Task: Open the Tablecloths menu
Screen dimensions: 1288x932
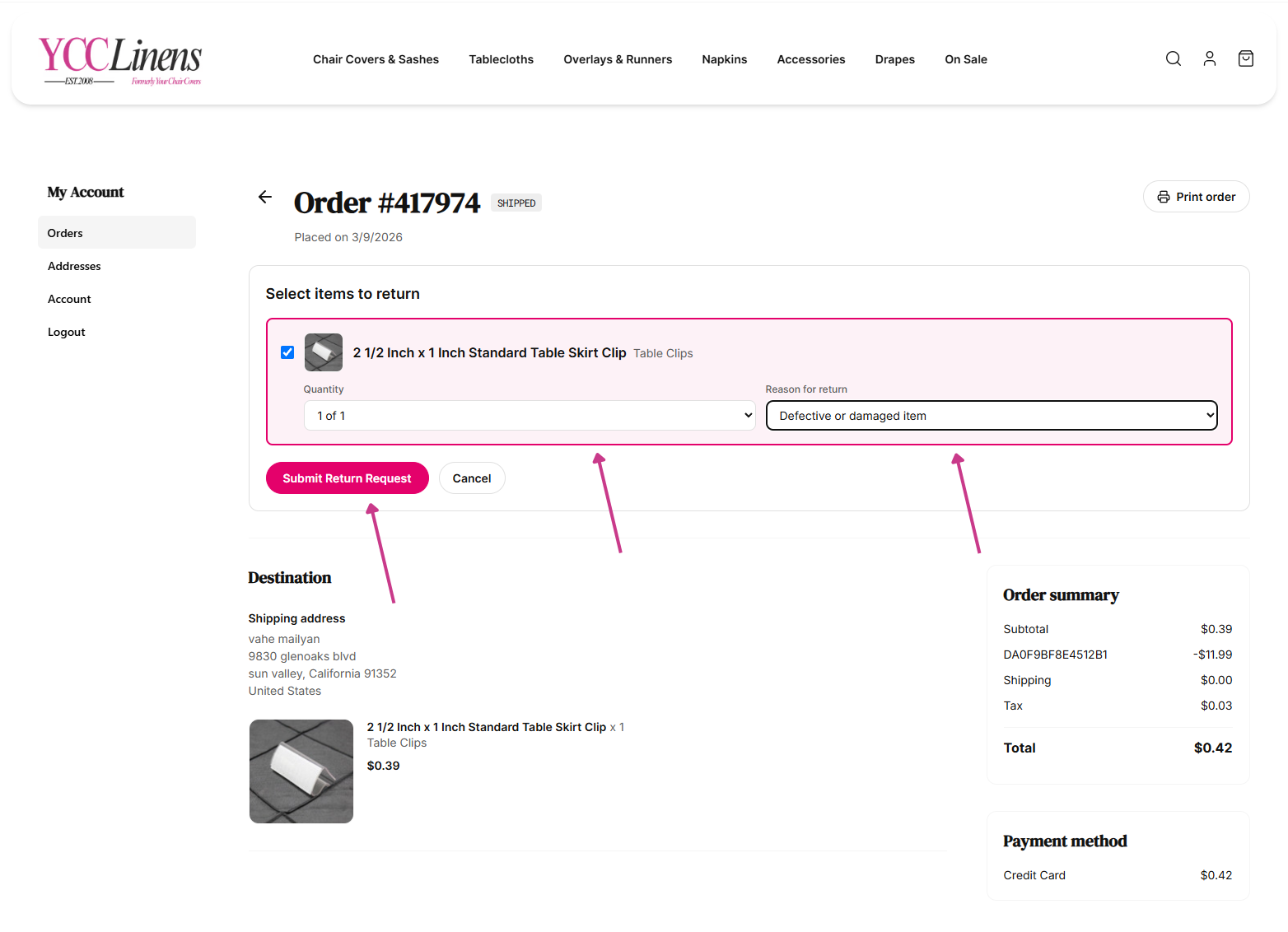Action: [x=502, y=59]
